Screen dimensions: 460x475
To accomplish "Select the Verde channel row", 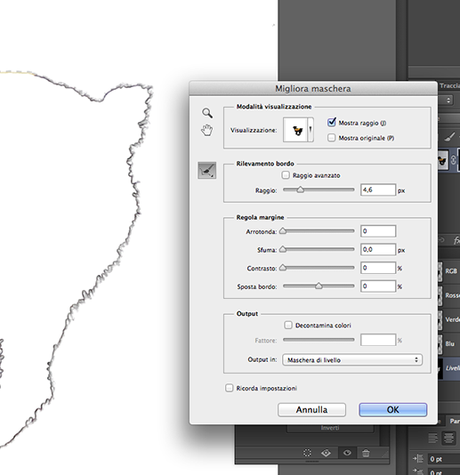I will pyautogui.click(x=449, y=319).
